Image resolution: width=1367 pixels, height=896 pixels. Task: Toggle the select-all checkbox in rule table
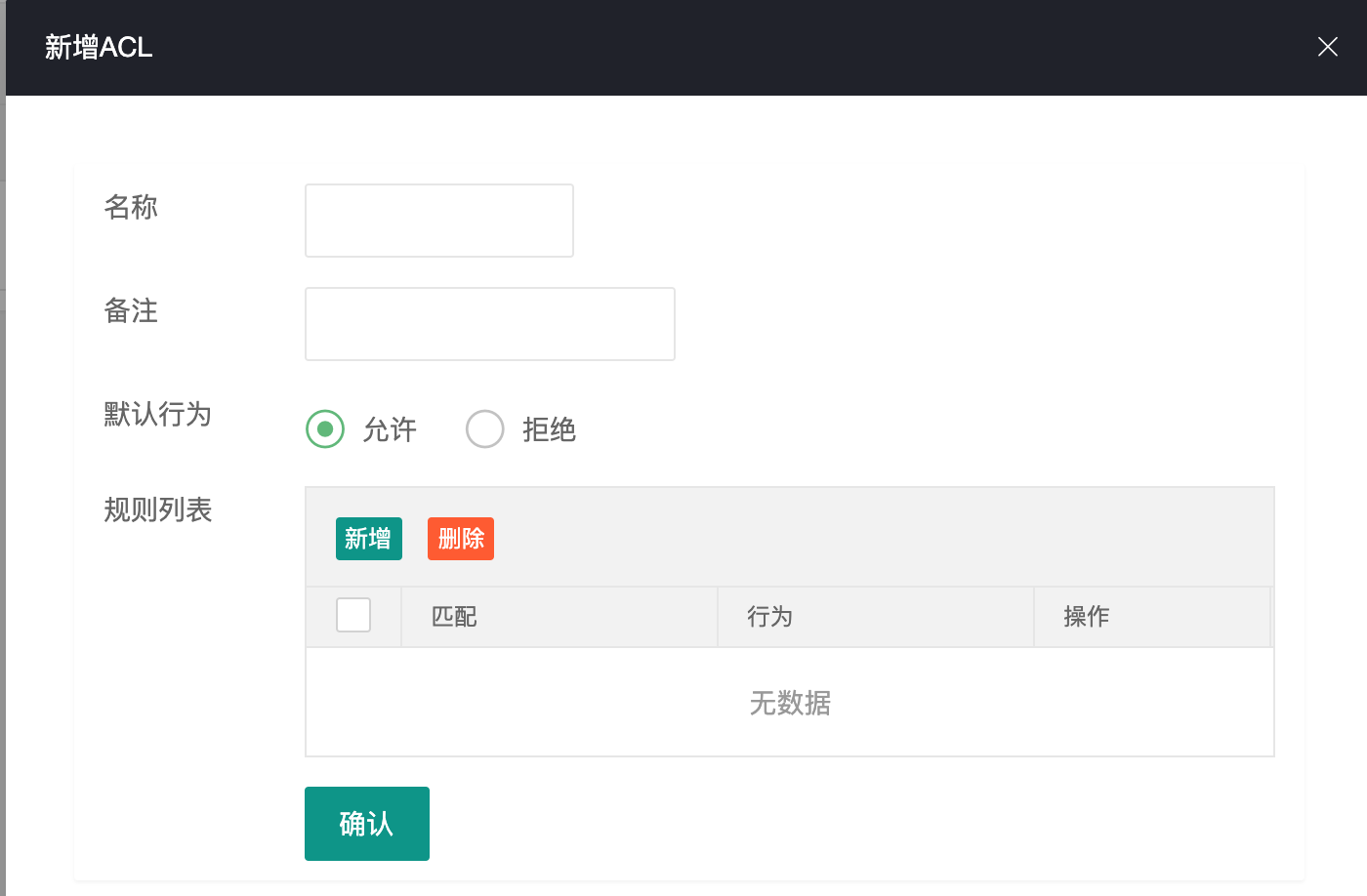coord(353,615)
